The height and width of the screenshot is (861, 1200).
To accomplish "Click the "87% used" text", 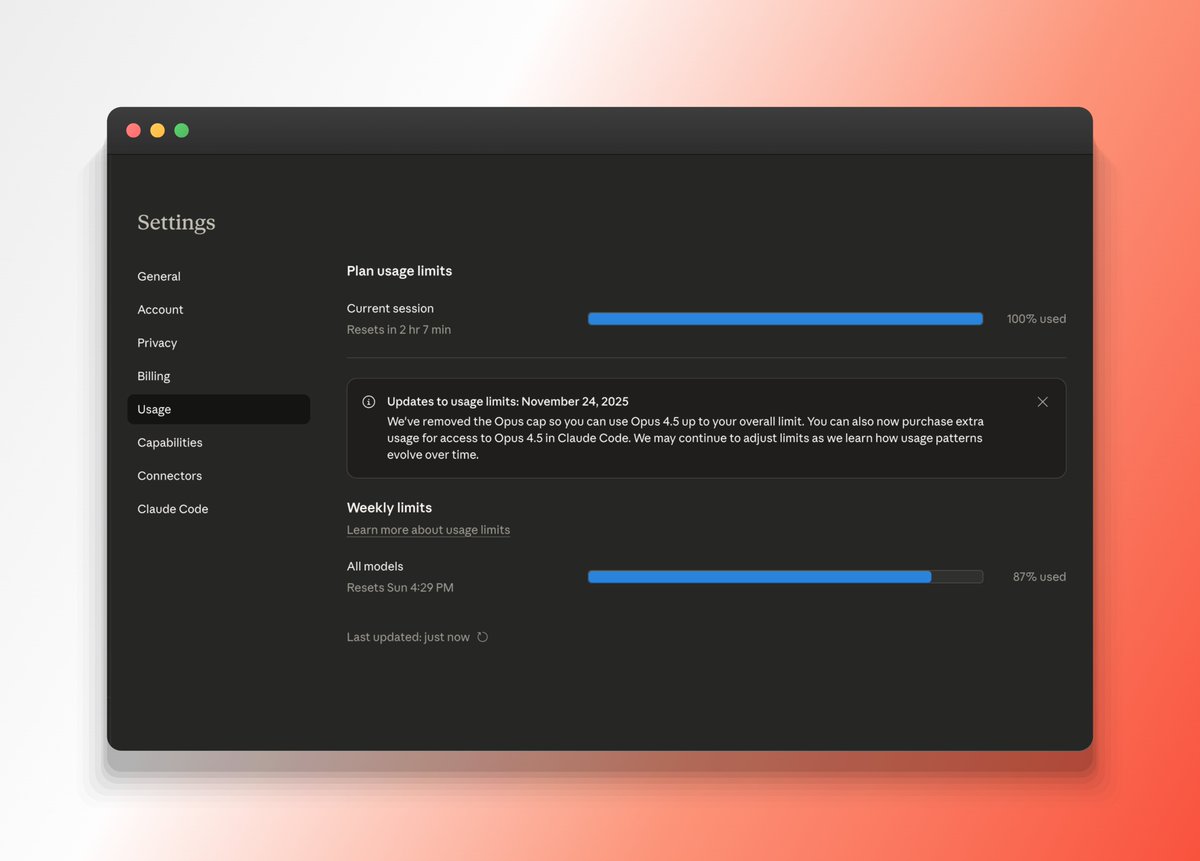I will (1039, 577).
